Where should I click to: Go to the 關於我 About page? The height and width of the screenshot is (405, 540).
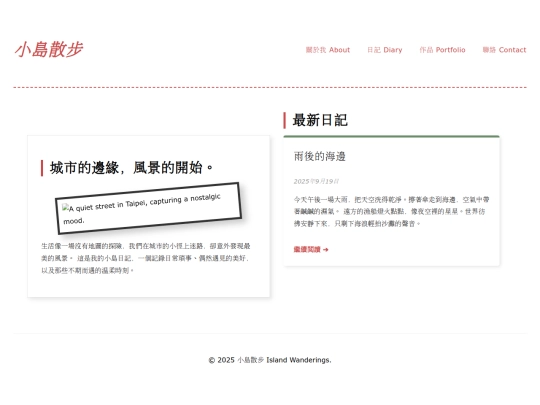328,50
